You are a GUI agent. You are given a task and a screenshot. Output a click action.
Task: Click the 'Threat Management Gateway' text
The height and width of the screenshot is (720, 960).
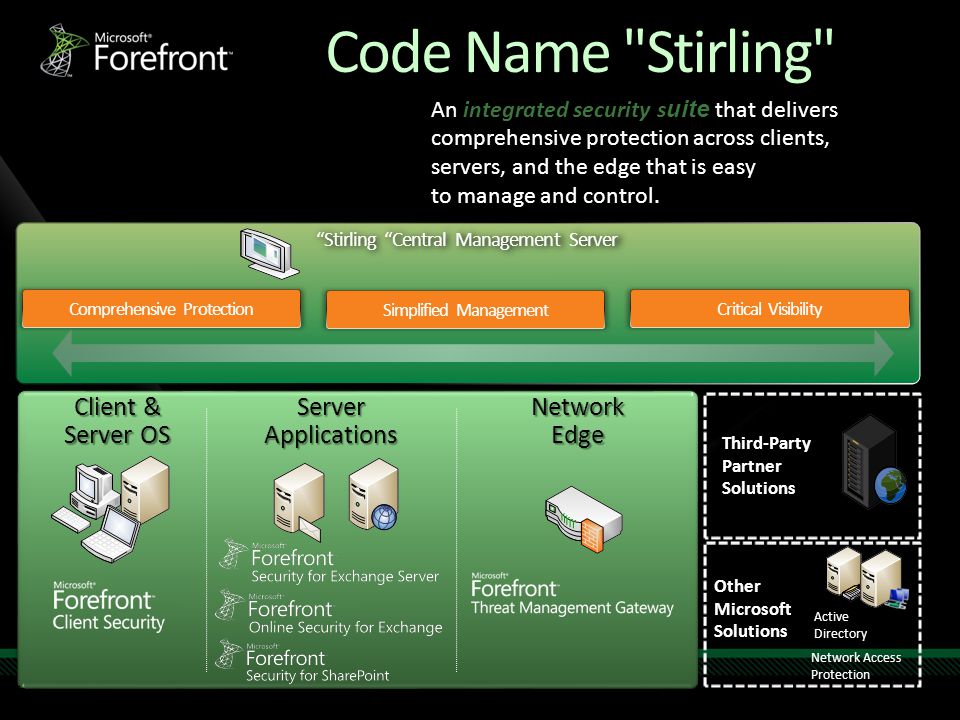coord(572,607)
